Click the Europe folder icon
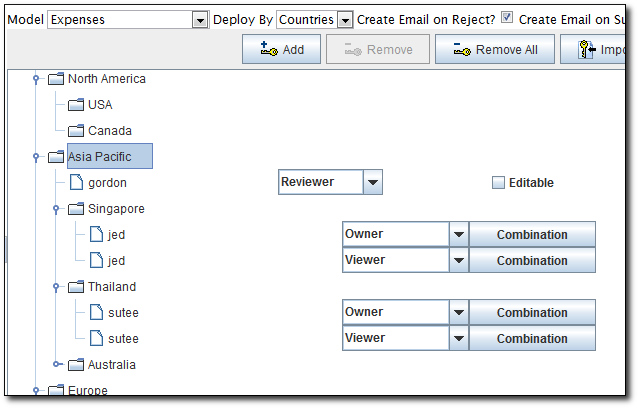The height and width of the screenshot is (408, 638). click(x=56, y=391)
